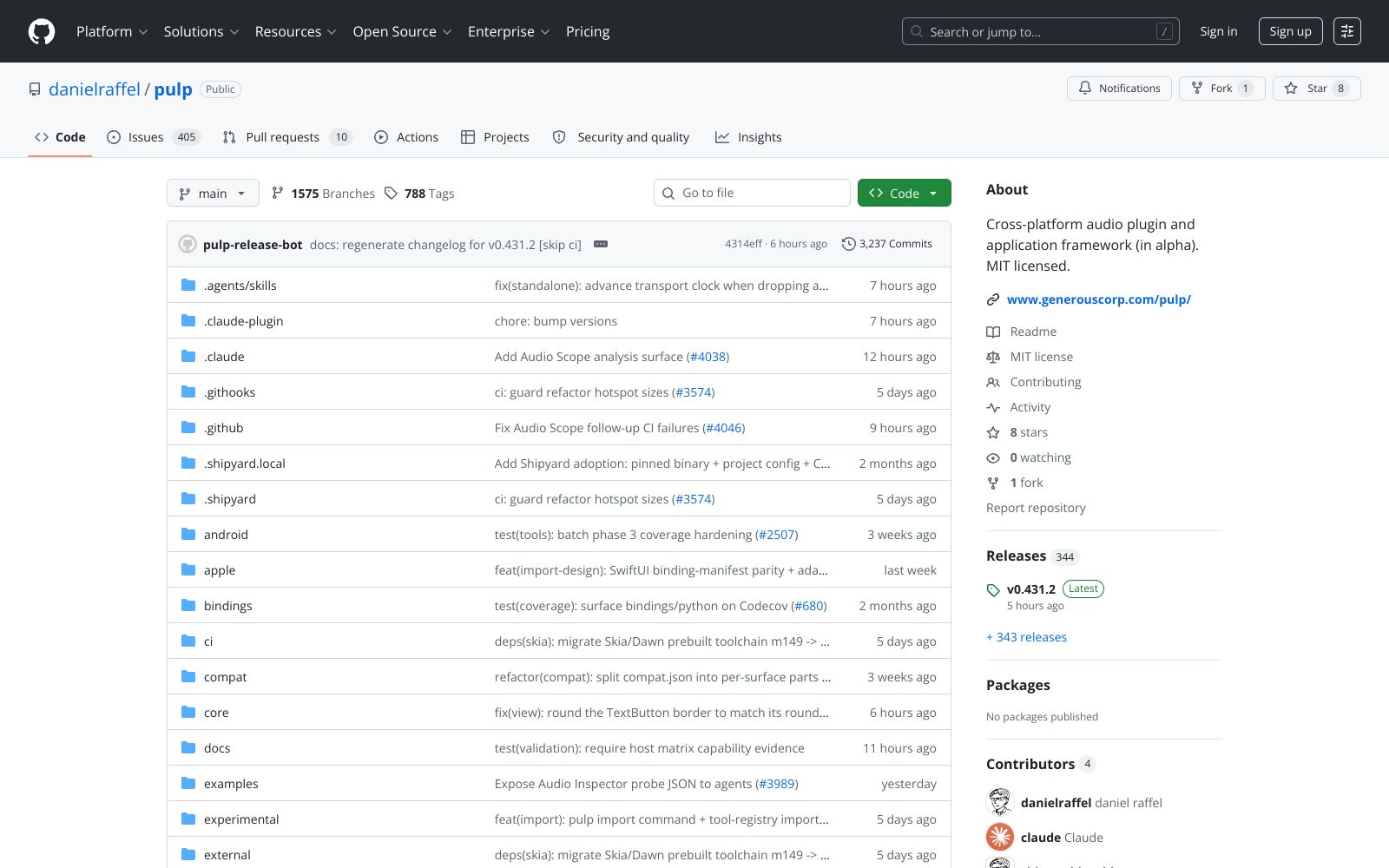Click the Search or jump to field

coord(1040,31)
